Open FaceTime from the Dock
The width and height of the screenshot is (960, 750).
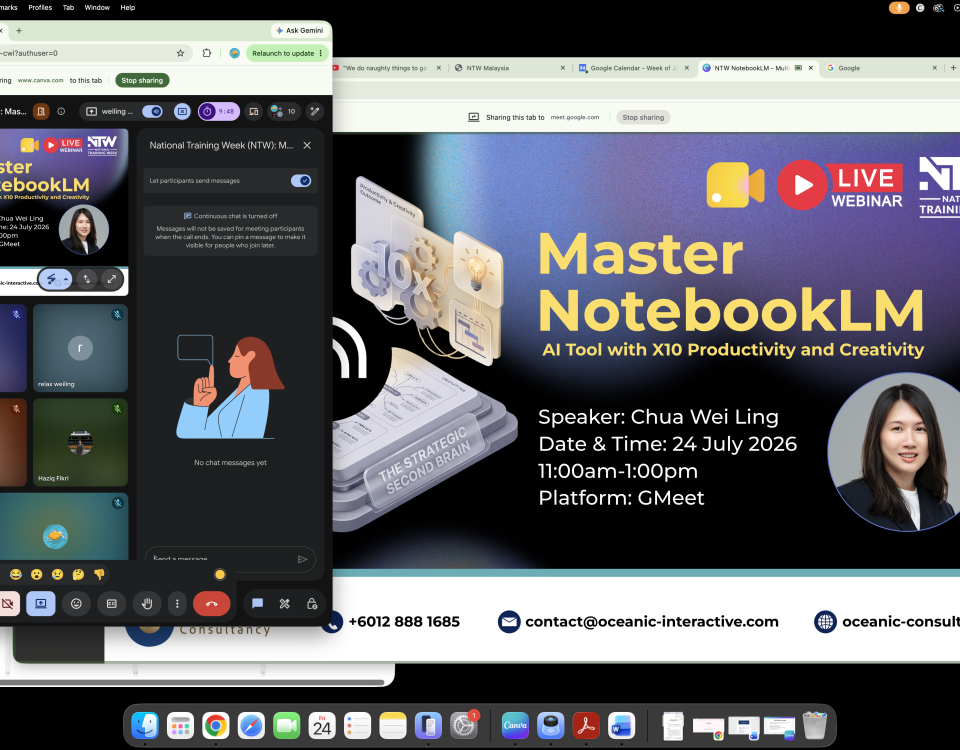(287, 726)
